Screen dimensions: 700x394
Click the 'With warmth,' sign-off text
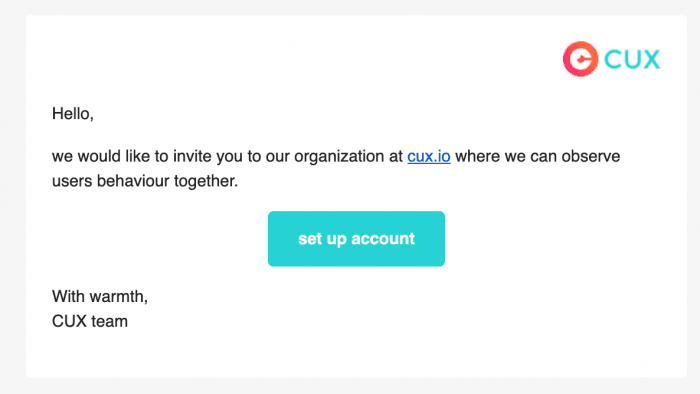[x=100, y=296]
